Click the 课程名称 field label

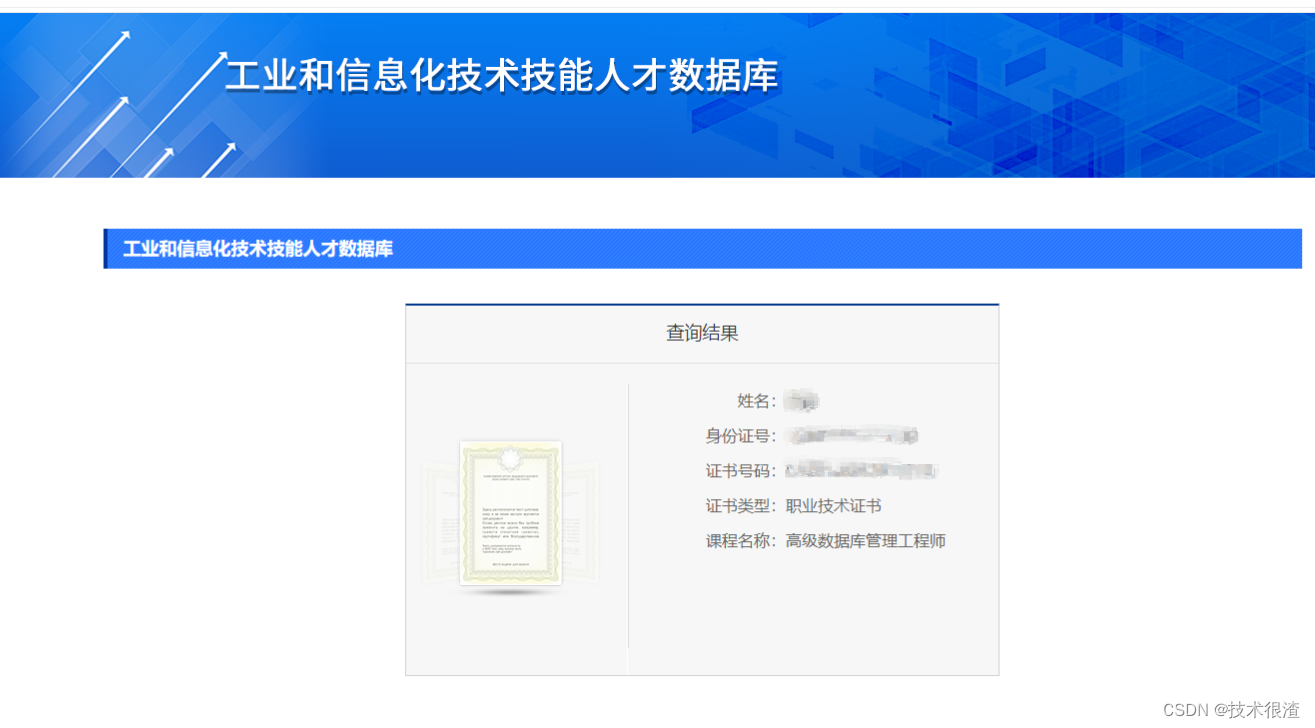pyautogui.click(x=741, y=541)
